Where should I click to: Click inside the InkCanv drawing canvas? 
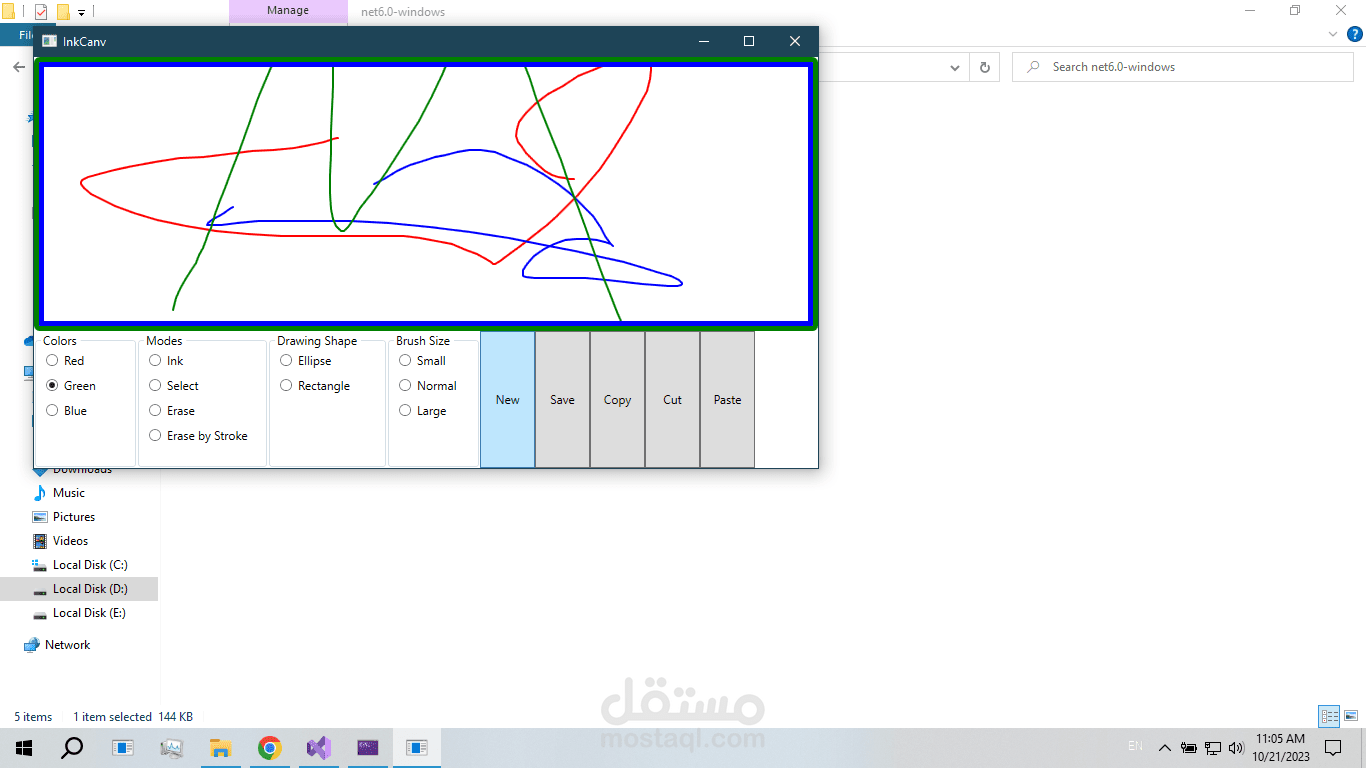click(426, 194)
